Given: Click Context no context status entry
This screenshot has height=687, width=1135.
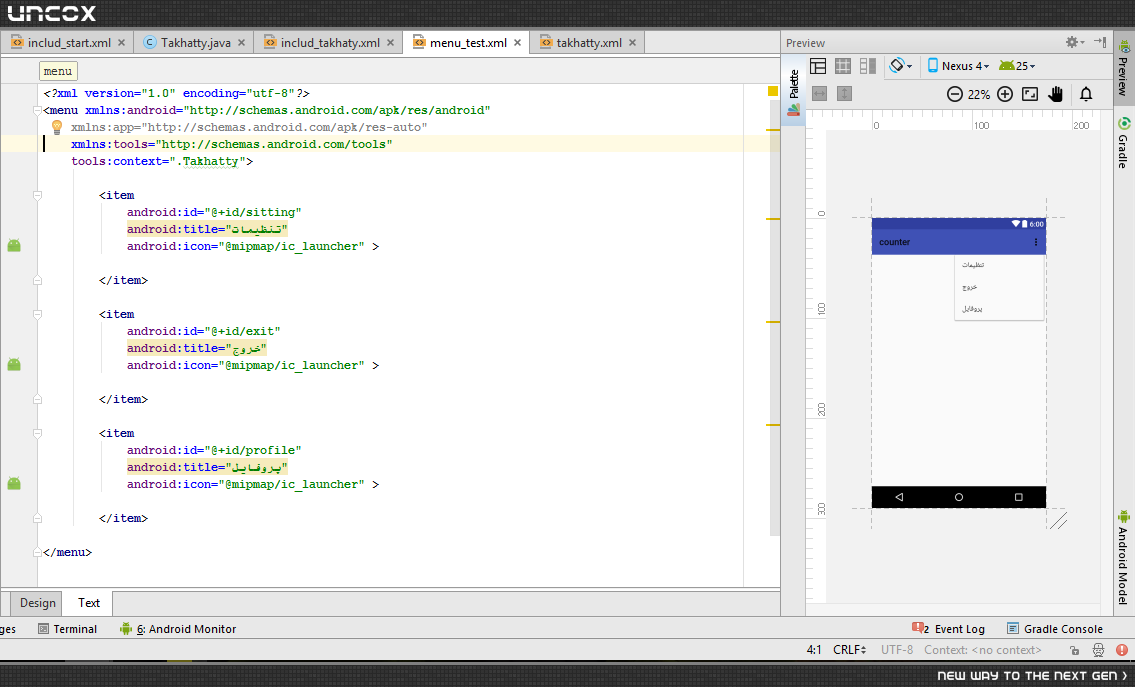Looking at the screenshot, I should tap(982, 650).
